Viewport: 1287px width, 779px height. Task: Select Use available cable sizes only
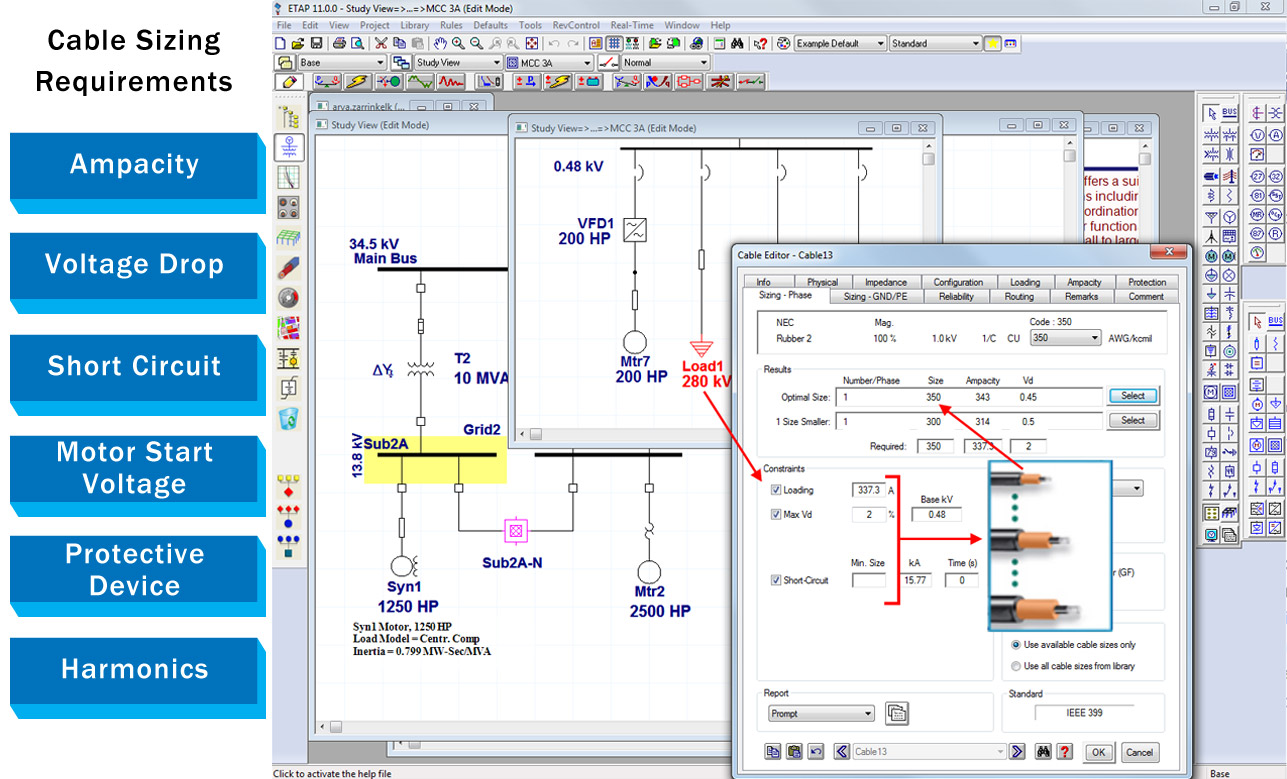point(1017,645)
